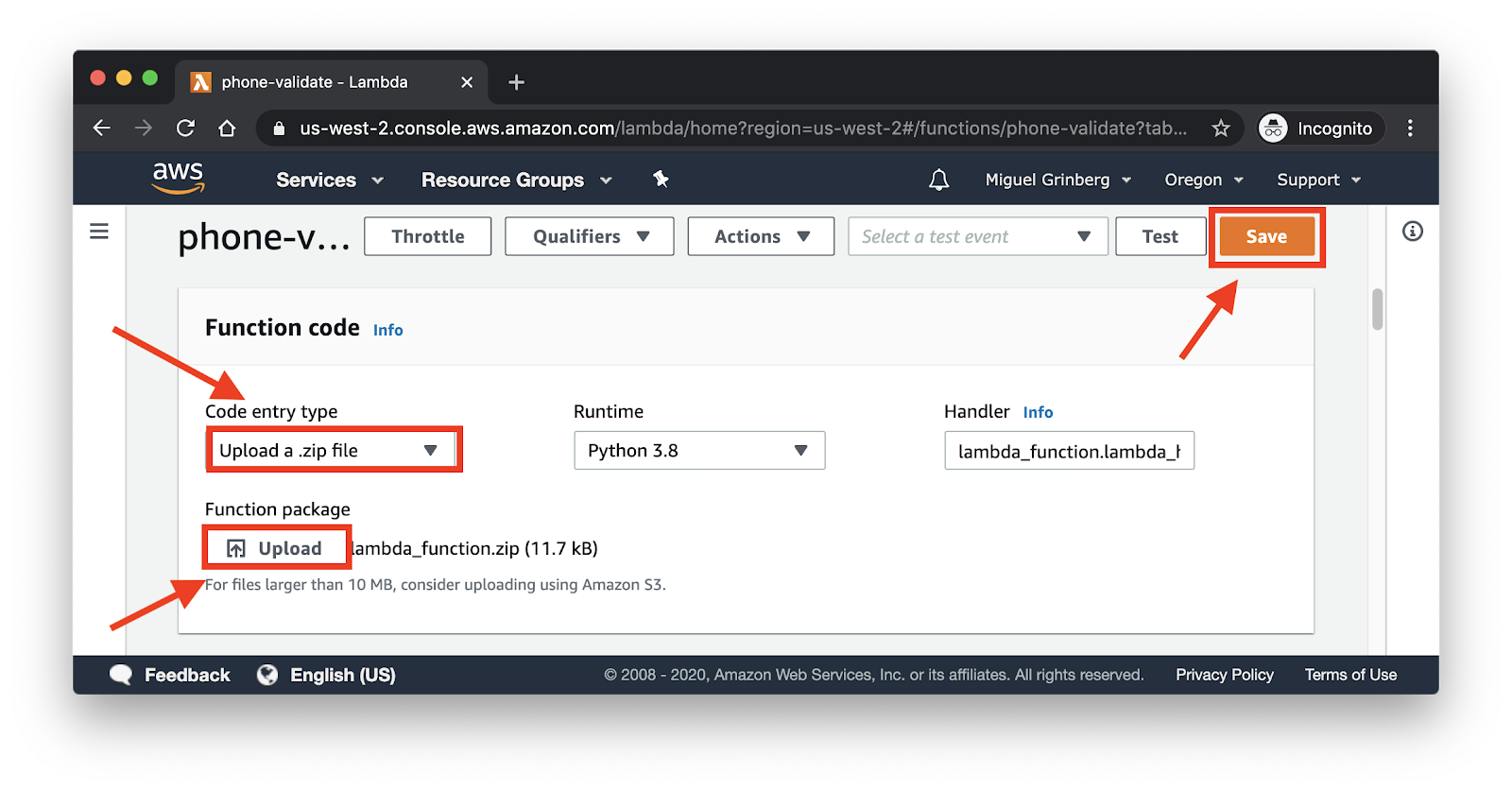The height and width of the screenshot is (791, 1512).
Task: Open the Select a test event dropdown
Action: pos(978,236)
